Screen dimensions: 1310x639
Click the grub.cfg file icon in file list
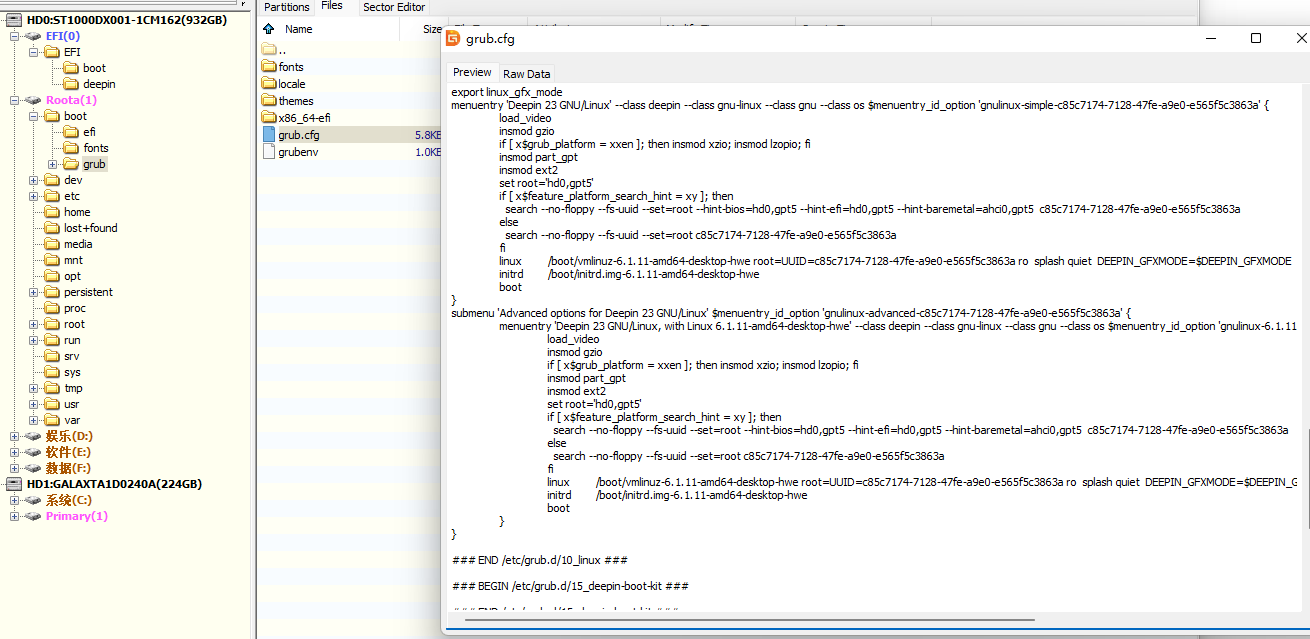click(268, 134)
